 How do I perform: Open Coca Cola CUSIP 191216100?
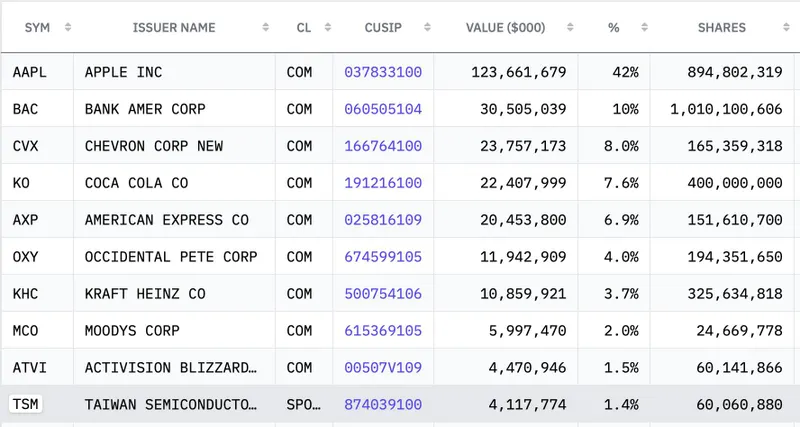click(x=383, y=183)
